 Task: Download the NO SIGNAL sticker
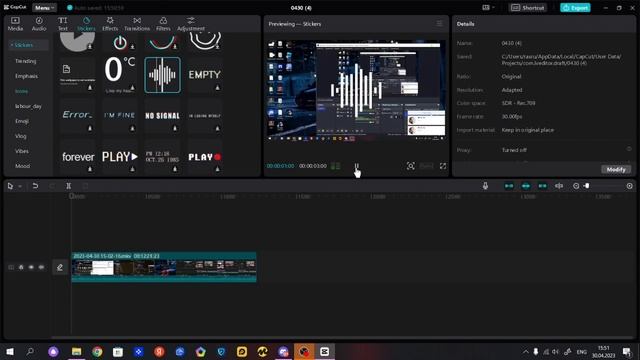[x=175, y=129]
